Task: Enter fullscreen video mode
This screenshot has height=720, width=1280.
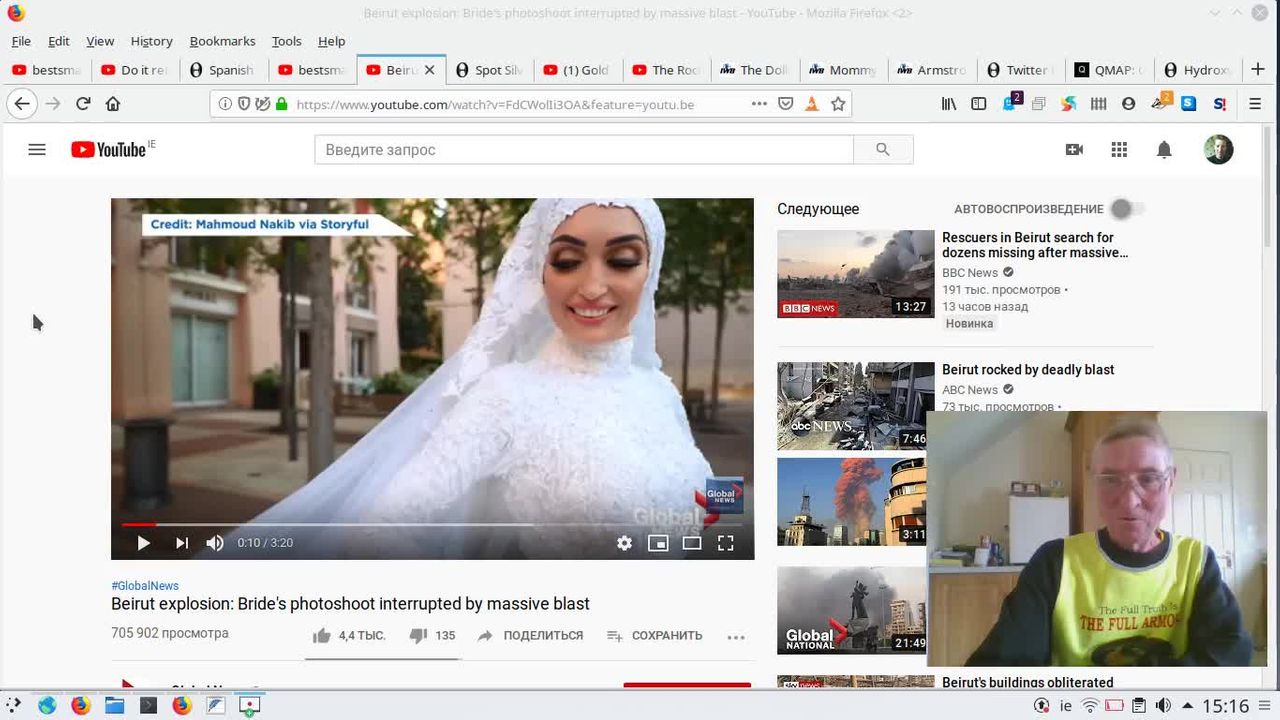Action: click(x=726, y=543)
